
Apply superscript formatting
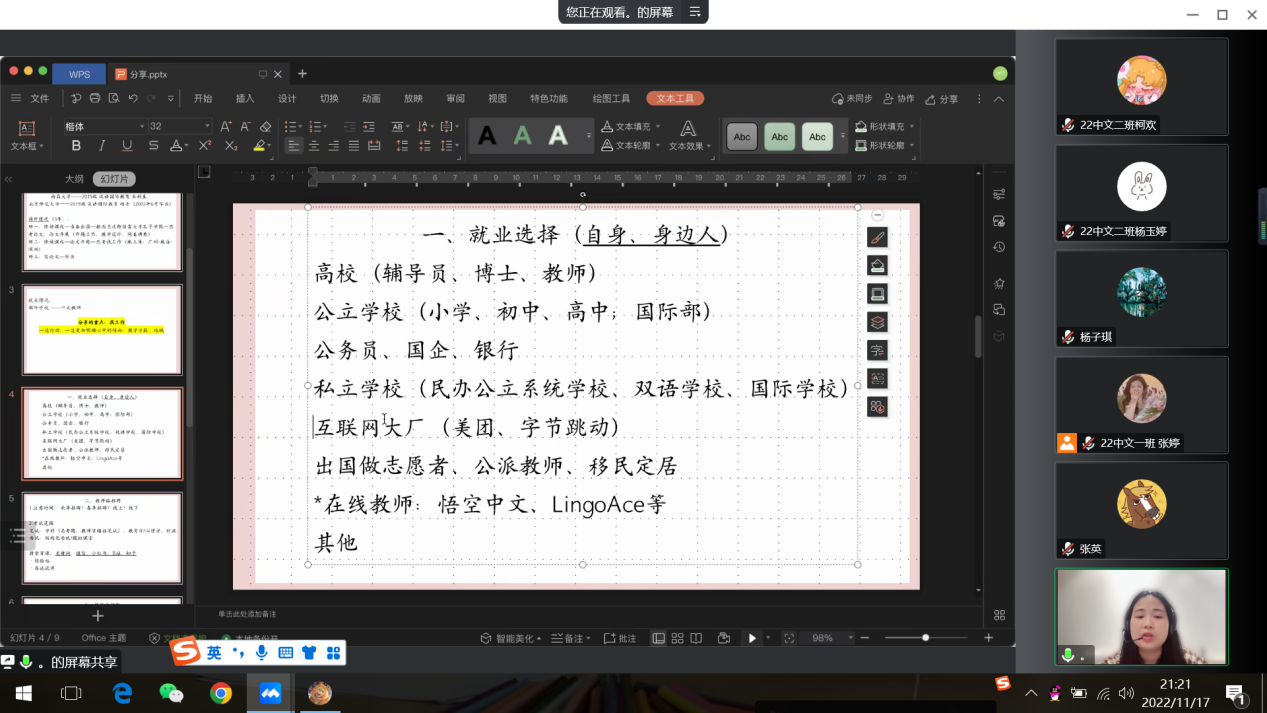pyautogui.click(x=205, y=146)
